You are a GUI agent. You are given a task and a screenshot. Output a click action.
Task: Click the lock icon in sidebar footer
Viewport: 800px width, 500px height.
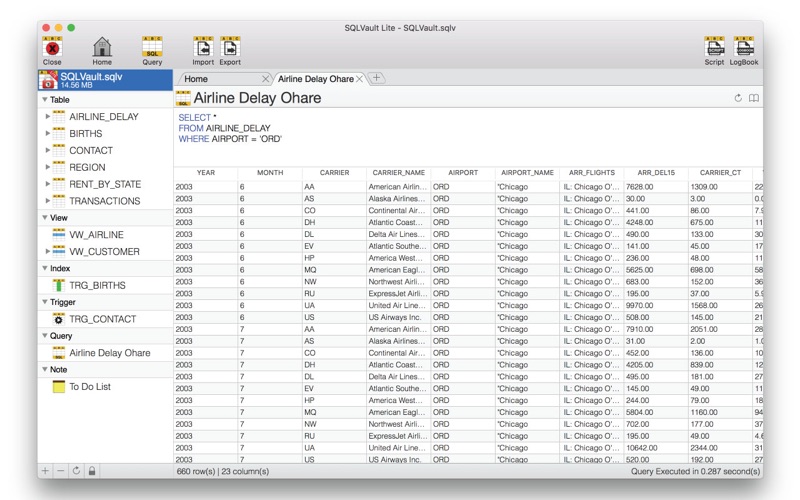pos(92,471)
